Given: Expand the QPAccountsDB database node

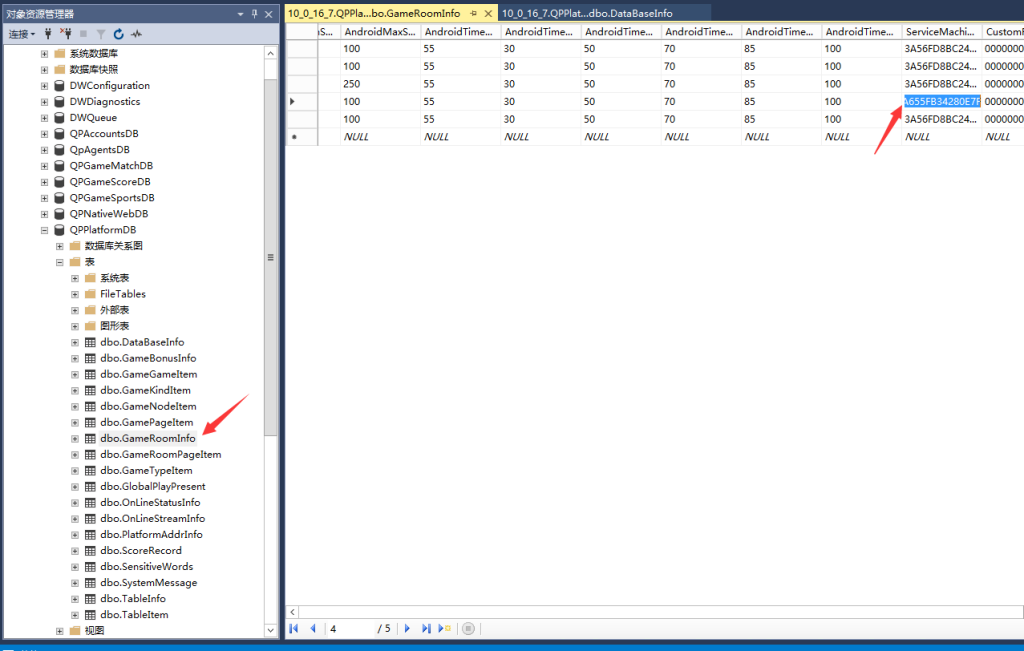Looking at the screenshot, I should (x=44, y=134).
